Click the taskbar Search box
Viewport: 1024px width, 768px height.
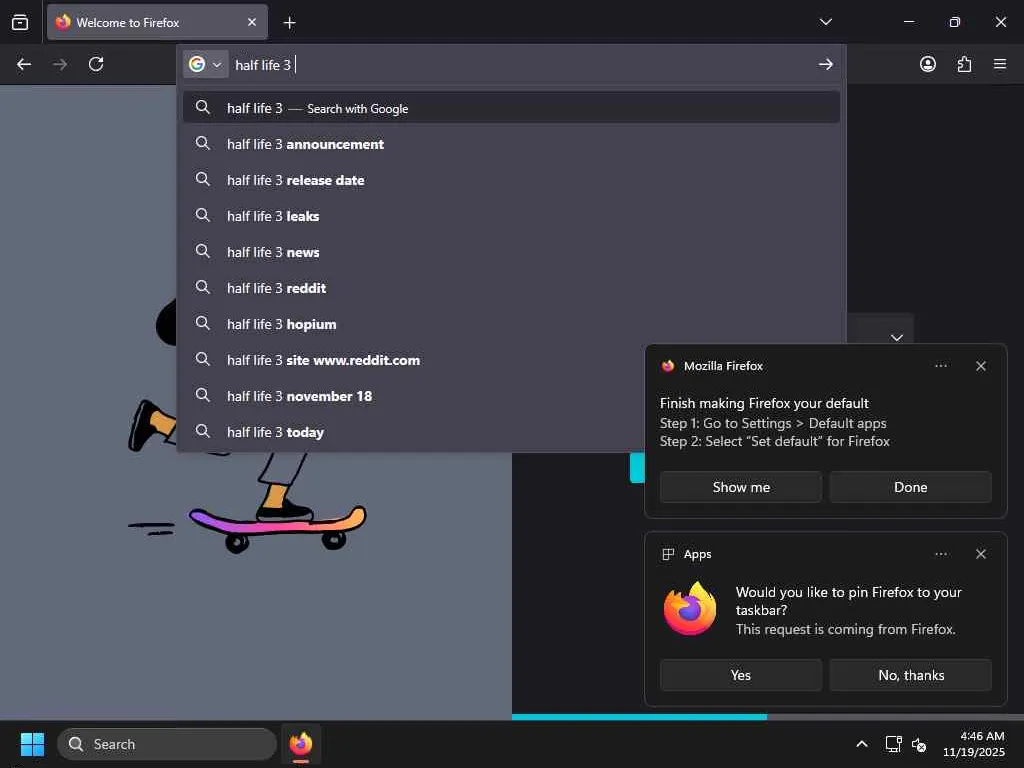167,744
